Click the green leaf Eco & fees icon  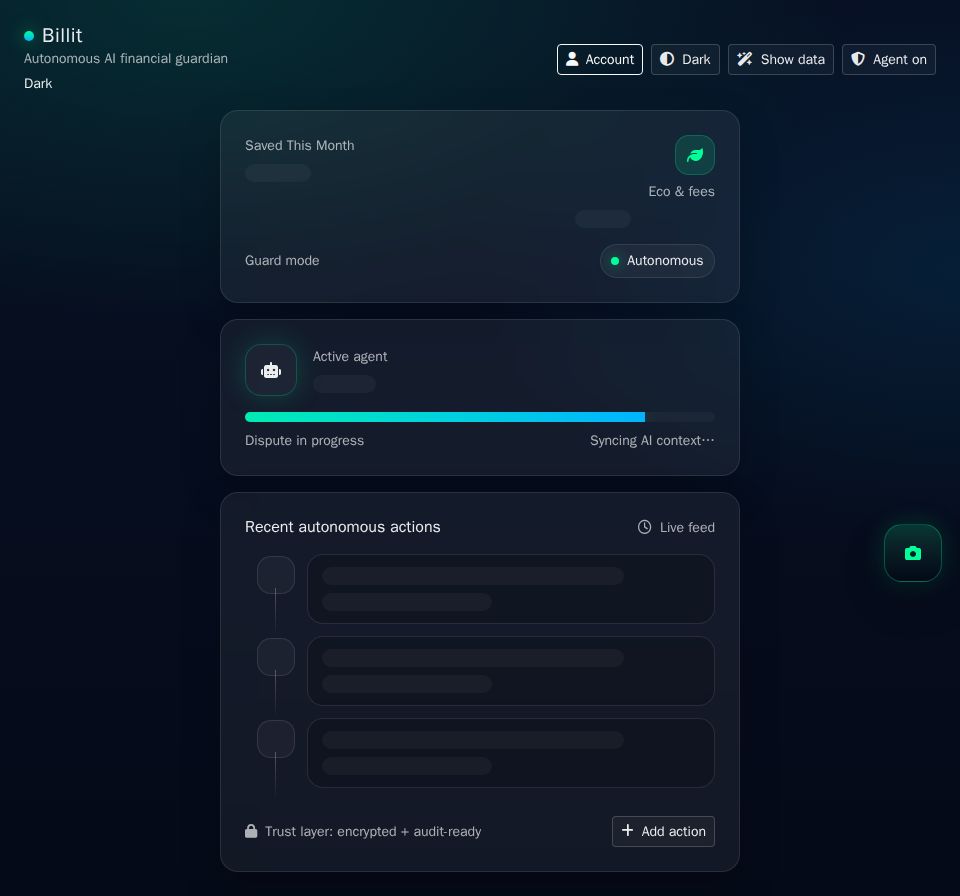tap(695, 155)
